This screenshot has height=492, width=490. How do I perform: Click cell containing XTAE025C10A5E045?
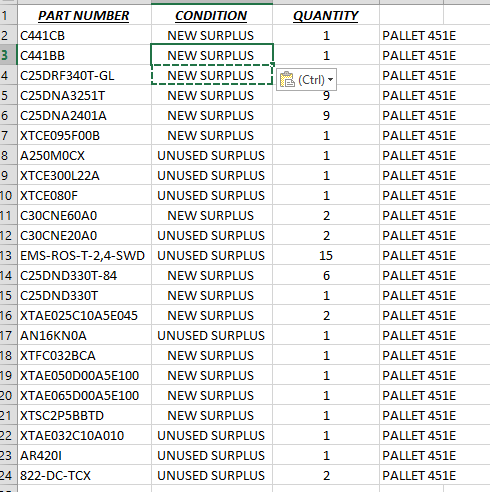click(84, 315)
